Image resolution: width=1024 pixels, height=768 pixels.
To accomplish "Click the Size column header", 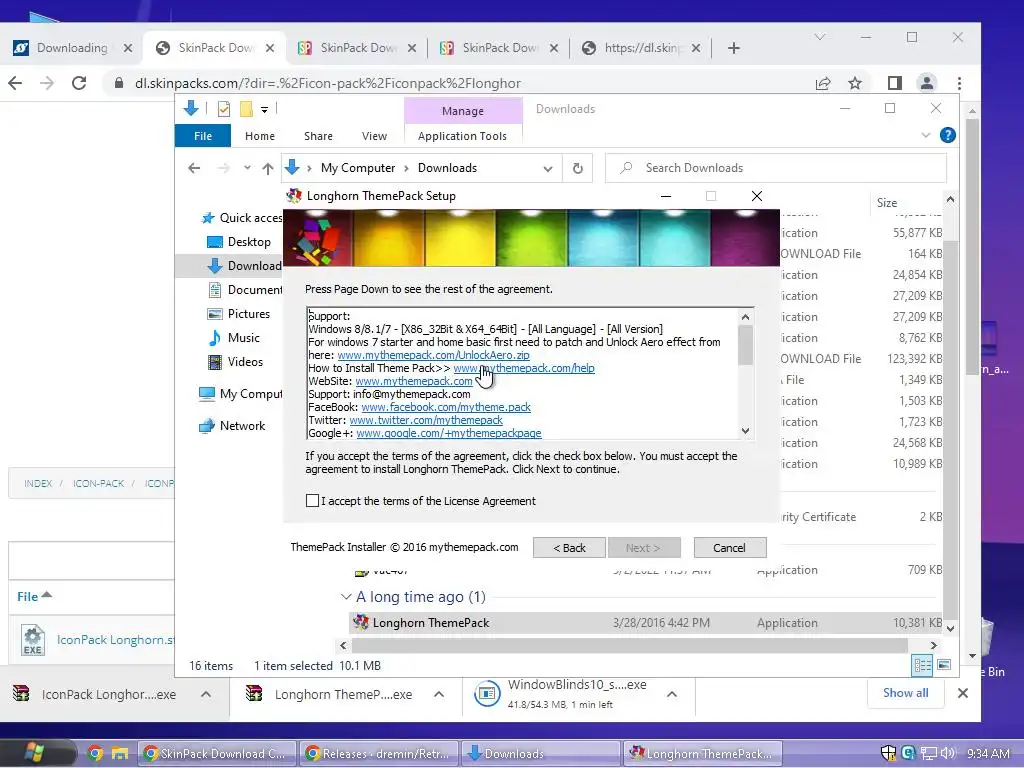I will 886,202.
